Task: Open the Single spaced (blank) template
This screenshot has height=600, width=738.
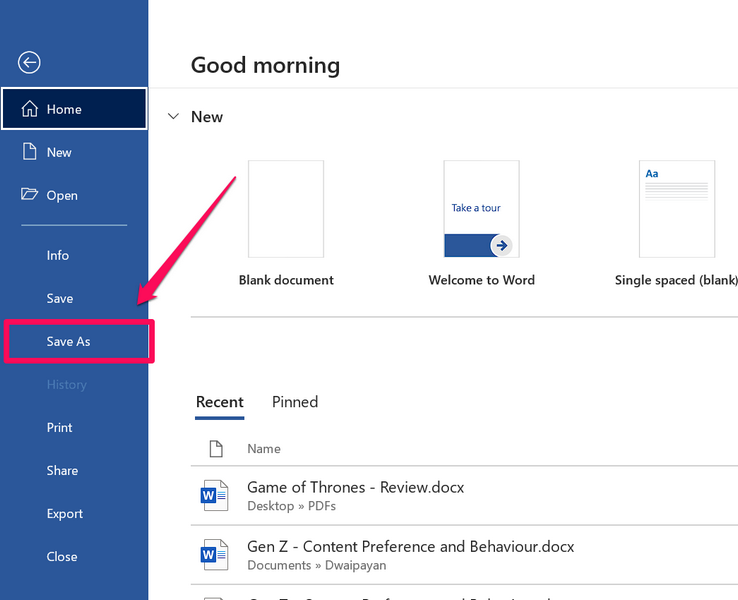Action: coord(677,209)
